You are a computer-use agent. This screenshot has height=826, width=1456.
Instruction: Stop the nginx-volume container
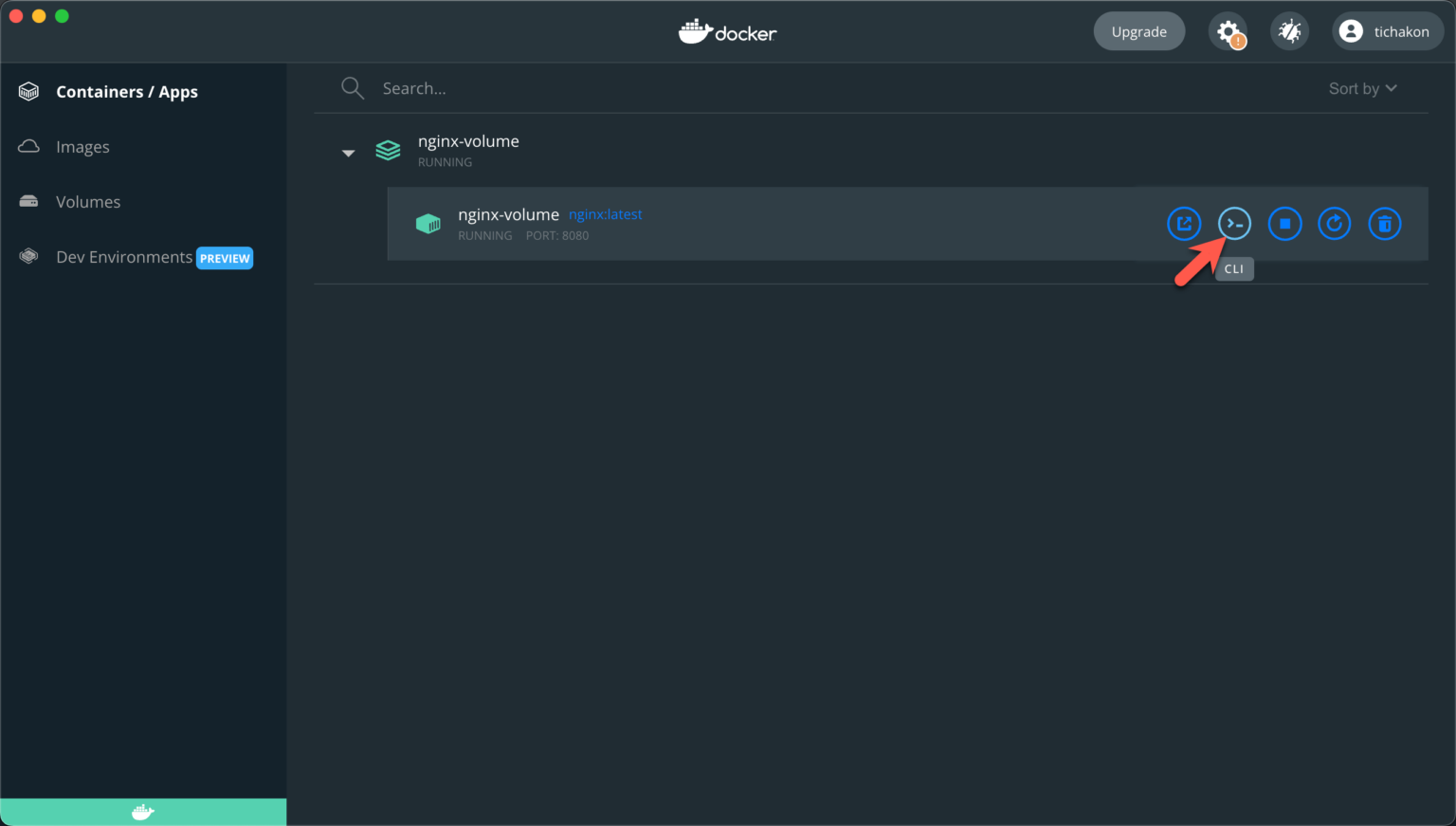click(x=1284, y=223)
